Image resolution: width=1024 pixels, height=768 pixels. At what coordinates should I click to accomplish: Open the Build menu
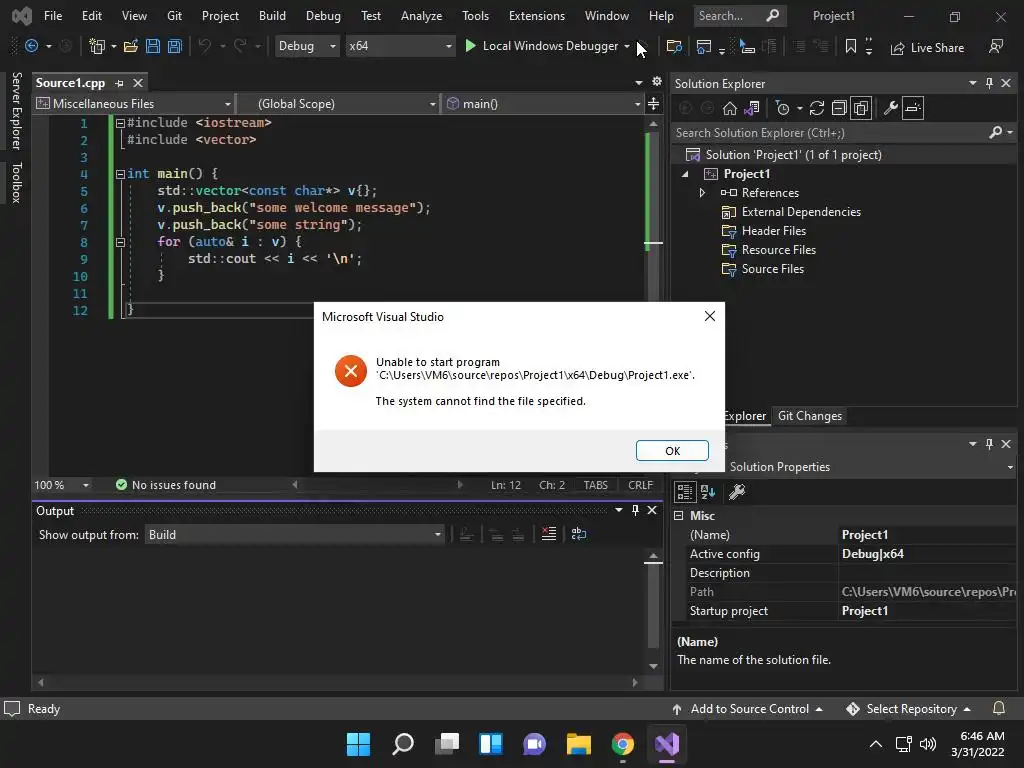pyautogui.click(x=272, y=16)
